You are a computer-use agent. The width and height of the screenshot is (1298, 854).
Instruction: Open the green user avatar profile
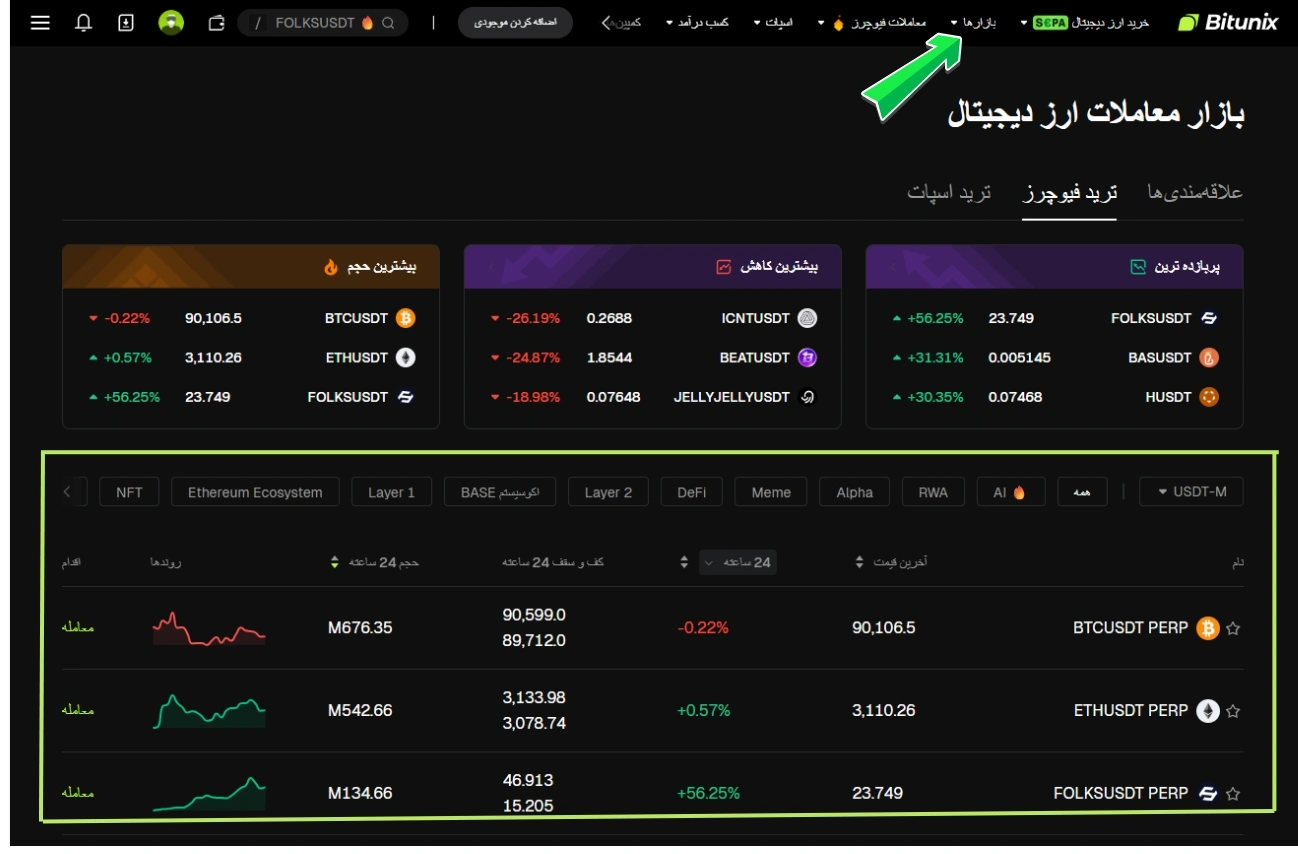tap(171, 22)
